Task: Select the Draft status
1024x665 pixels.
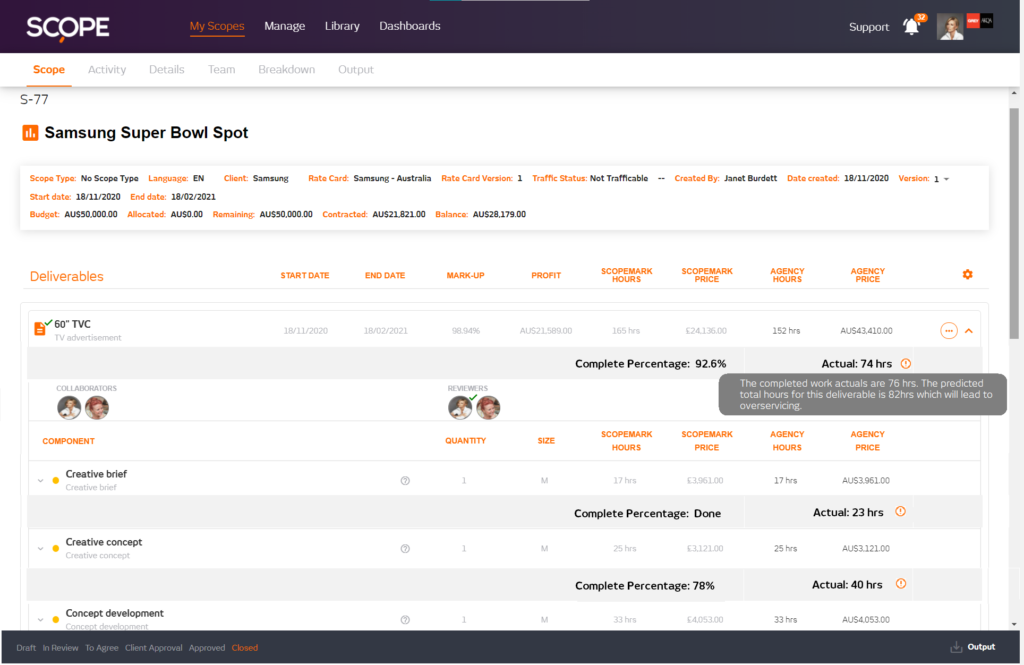Action: coord(26,648)
